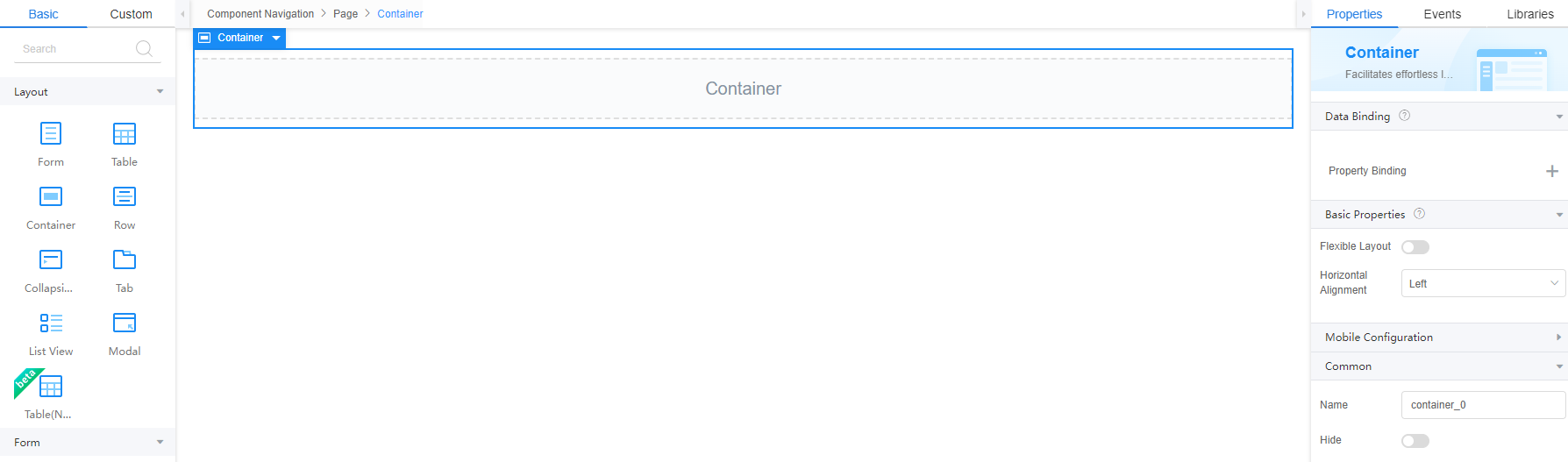1568x462 pixels.
Task: Select the Table layout component icon
Action: tap(125, 134)
